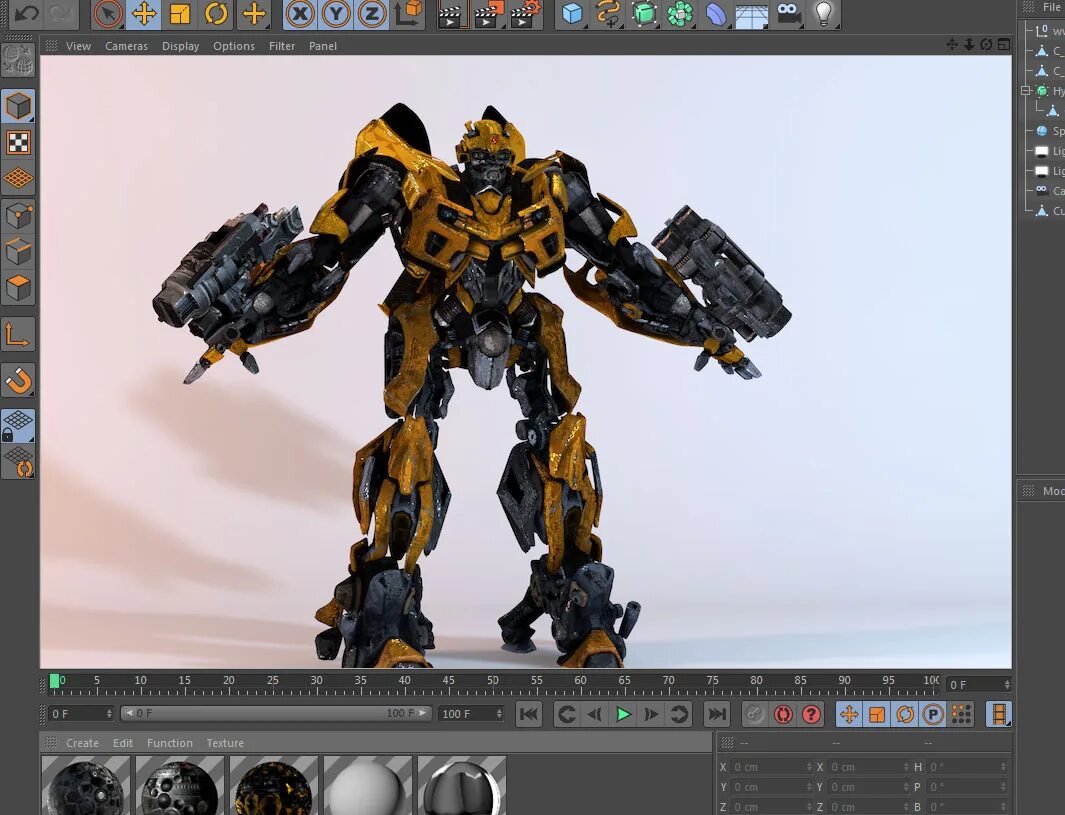Open material manager Texture menu
The image size is (1065, 815).
[225, 743]
